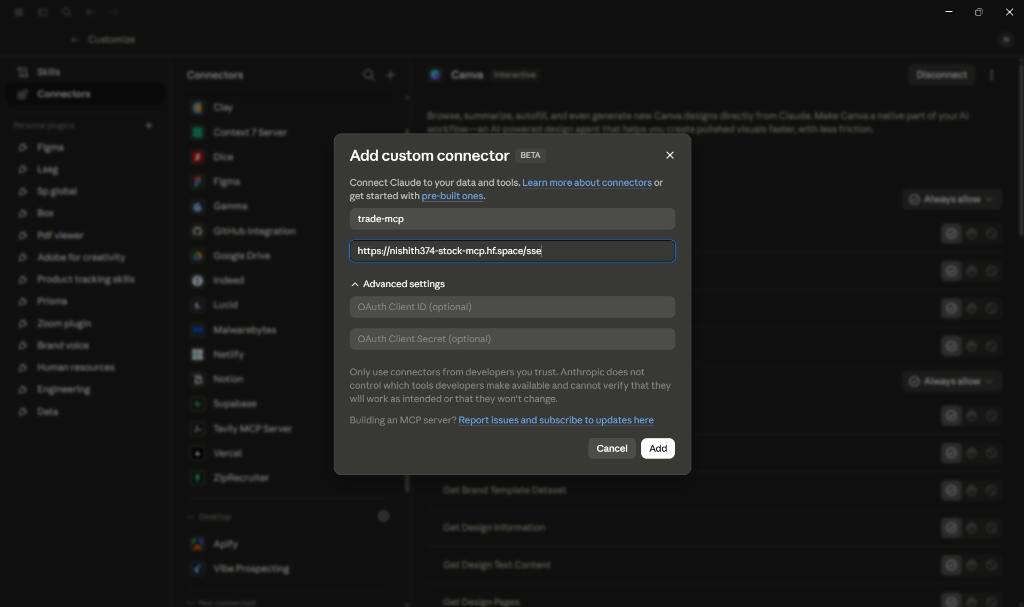Viewport: 1024px width, 607px height.
Task: Select Skills in the sidebar
Action: (x=85, y=72)
